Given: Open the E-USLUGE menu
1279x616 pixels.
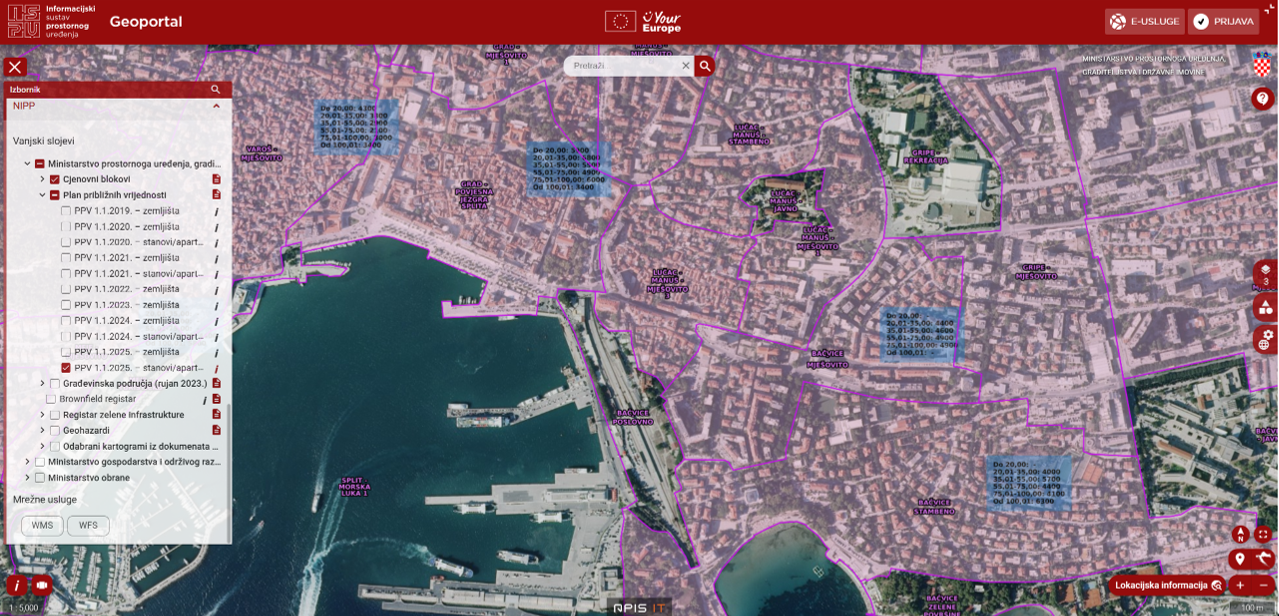Looking at the screenshot, I should click(1144, 21).
